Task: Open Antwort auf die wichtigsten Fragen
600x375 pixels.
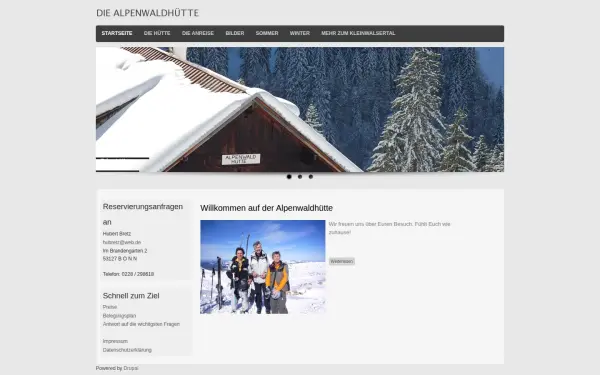Action: [141, 324]
